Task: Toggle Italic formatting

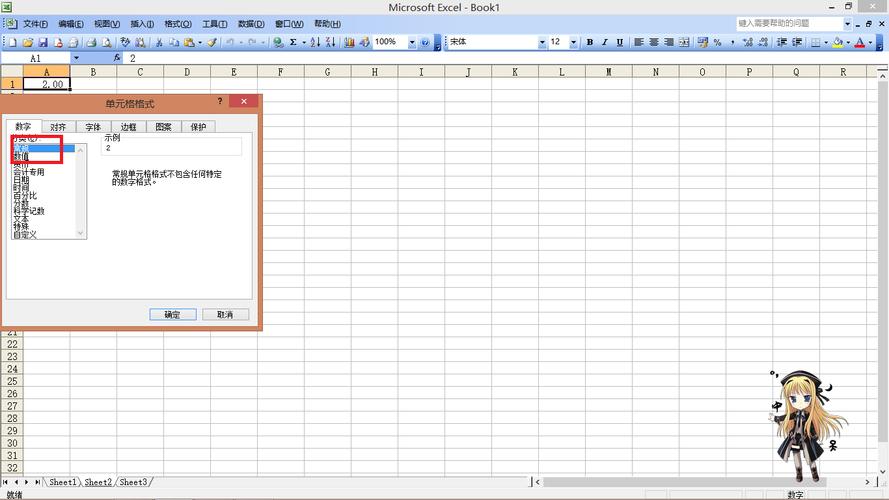Action: pyautogui.click(x=604, y=42)
